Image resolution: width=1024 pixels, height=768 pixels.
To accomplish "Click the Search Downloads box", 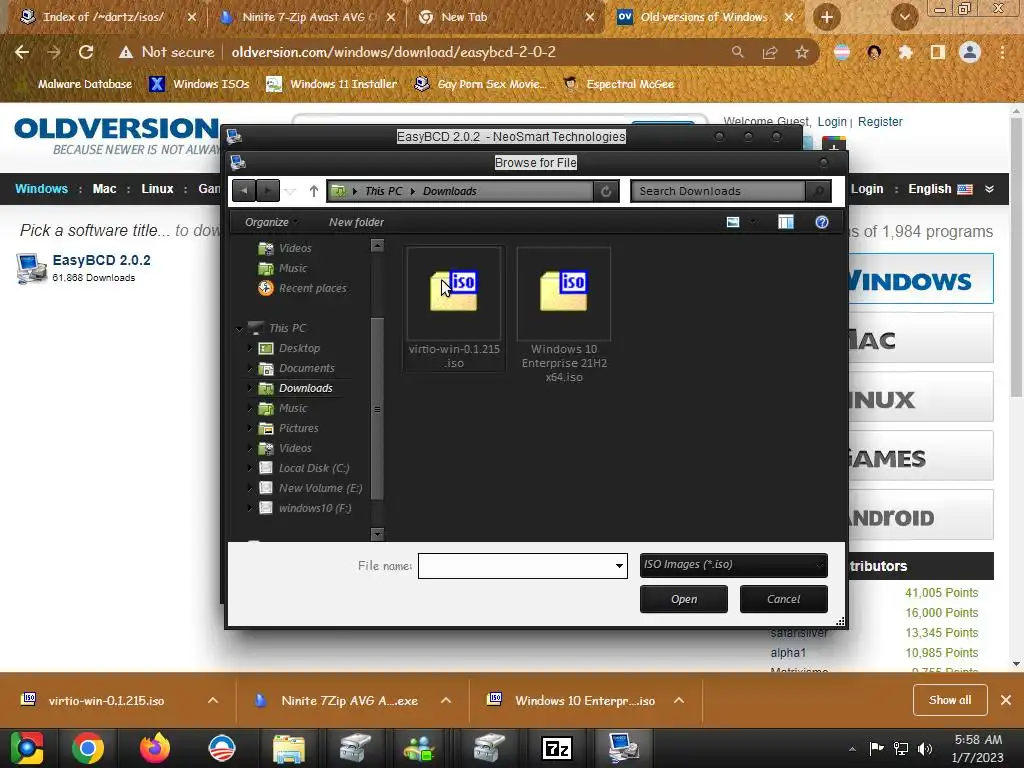I will click(x=718, y=191).
